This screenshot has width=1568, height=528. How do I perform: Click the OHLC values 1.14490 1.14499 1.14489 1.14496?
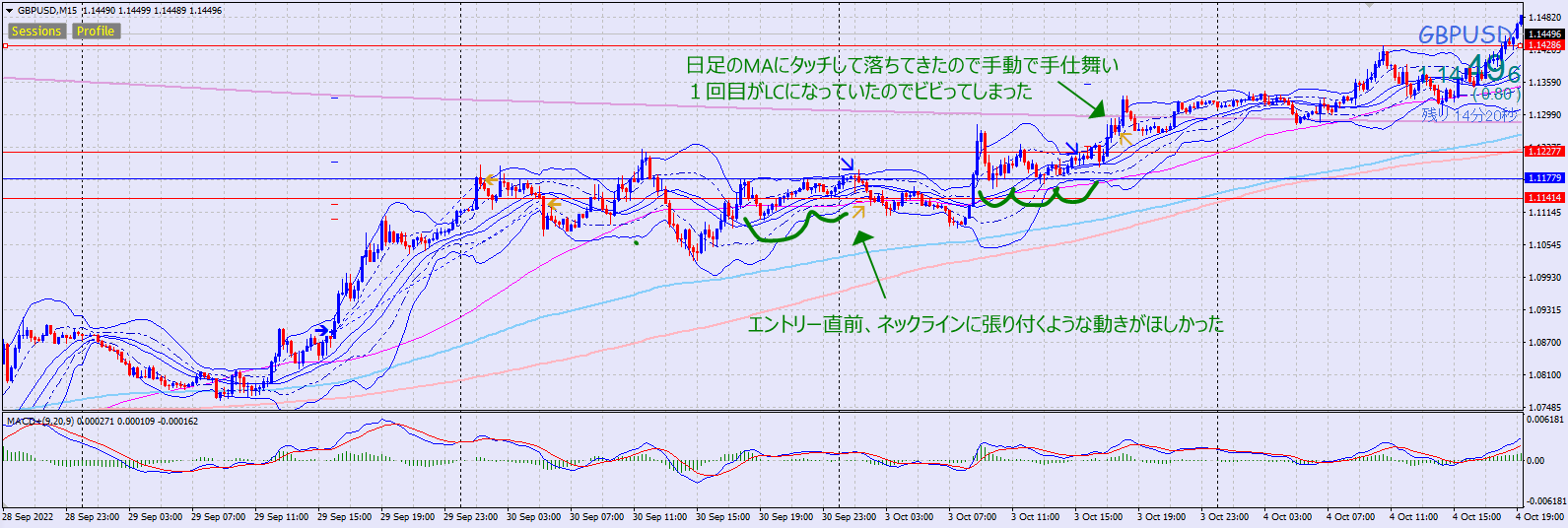pos(152,11)
